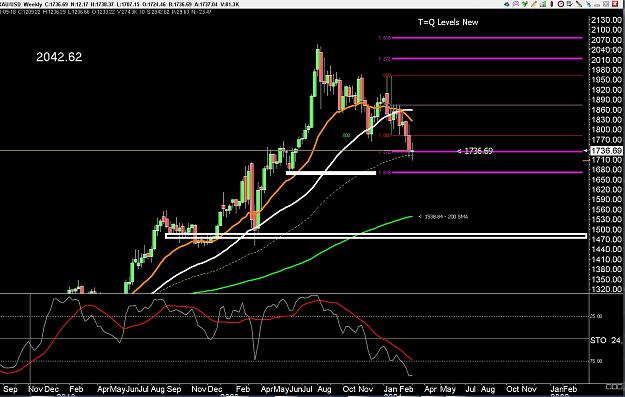
Task: Click the black vertical arrows icon
Action: (x=552, y=4)
